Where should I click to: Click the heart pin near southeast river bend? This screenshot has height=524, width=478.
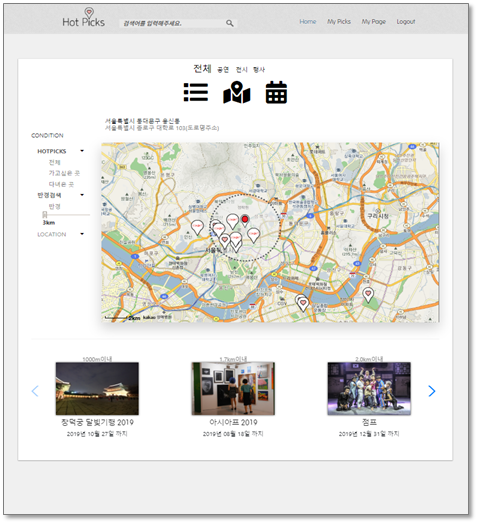pyautogui.click(x=368, y=295)
